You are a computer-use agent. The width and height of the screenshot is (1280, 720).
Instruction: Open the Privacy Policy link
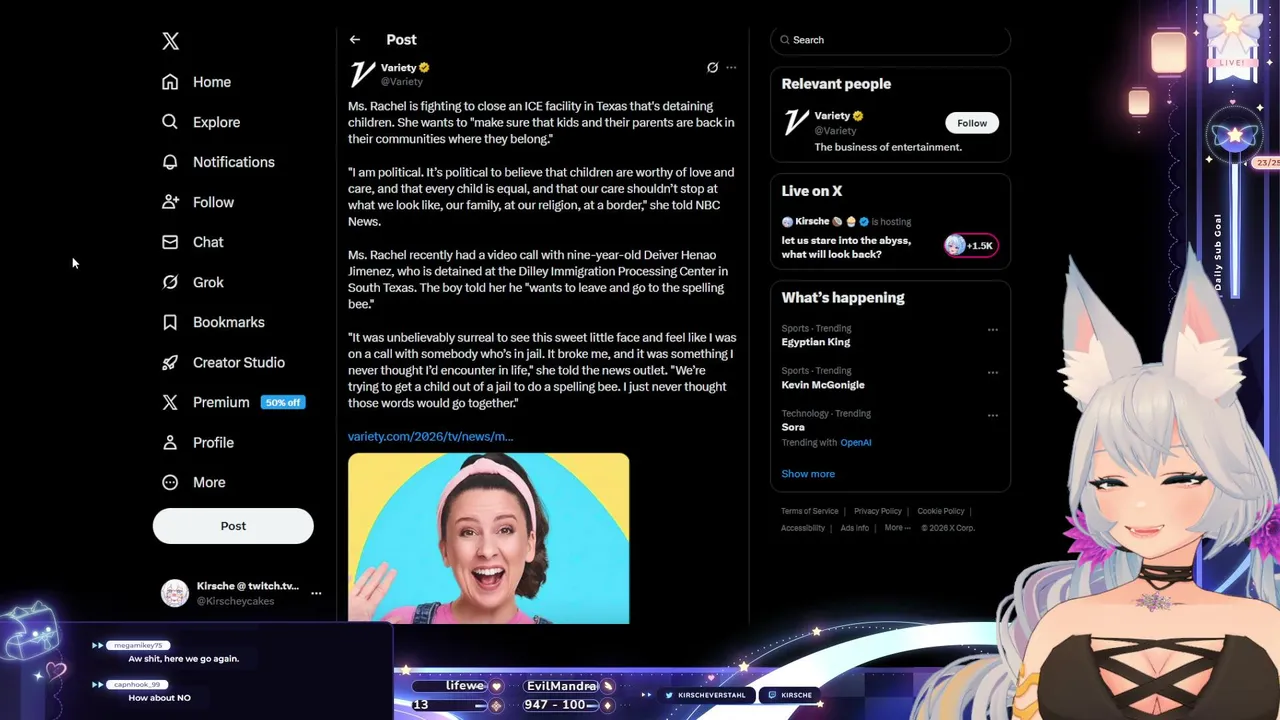[x=878, y=511]
